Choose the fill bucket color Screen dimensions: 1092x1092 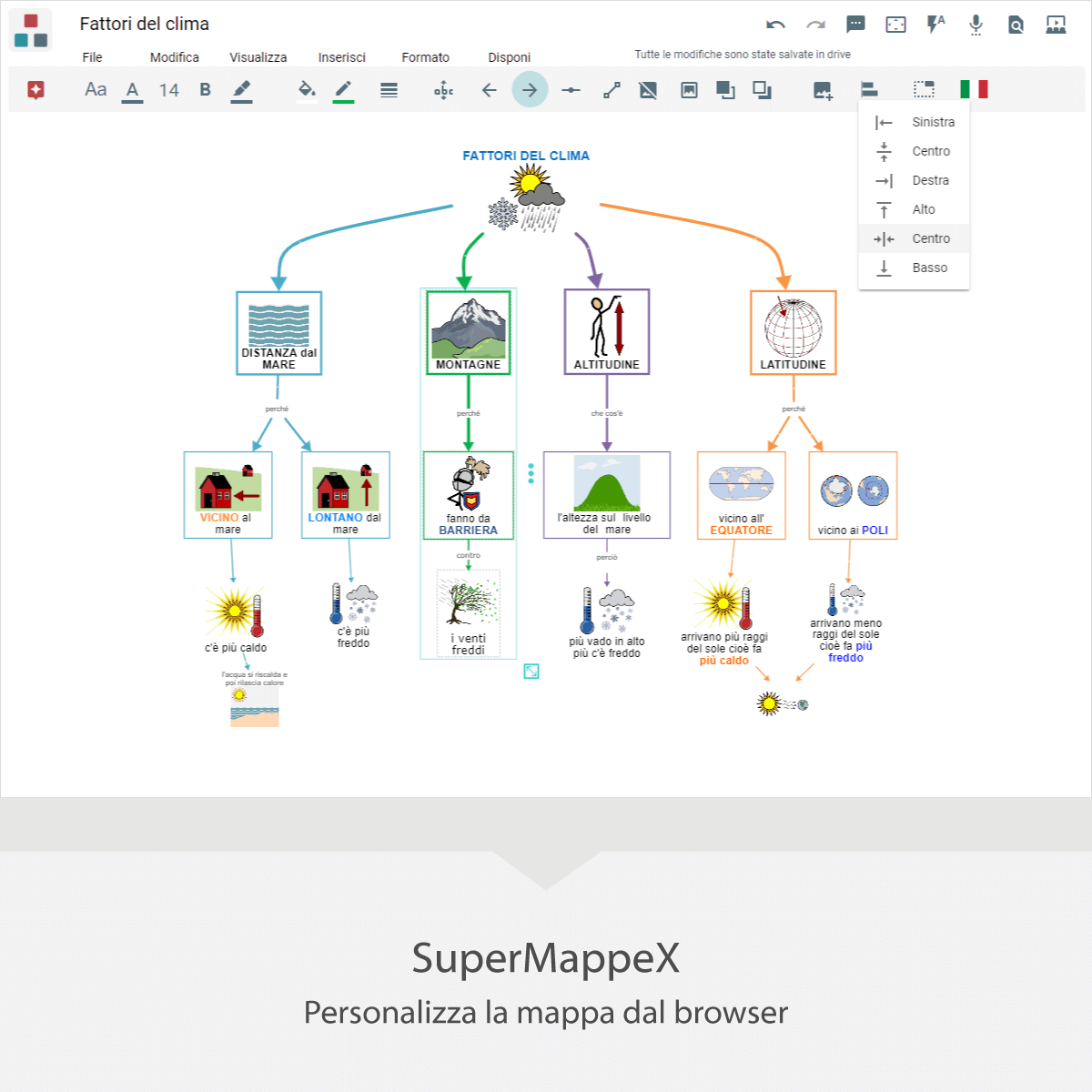pos(308,90)
